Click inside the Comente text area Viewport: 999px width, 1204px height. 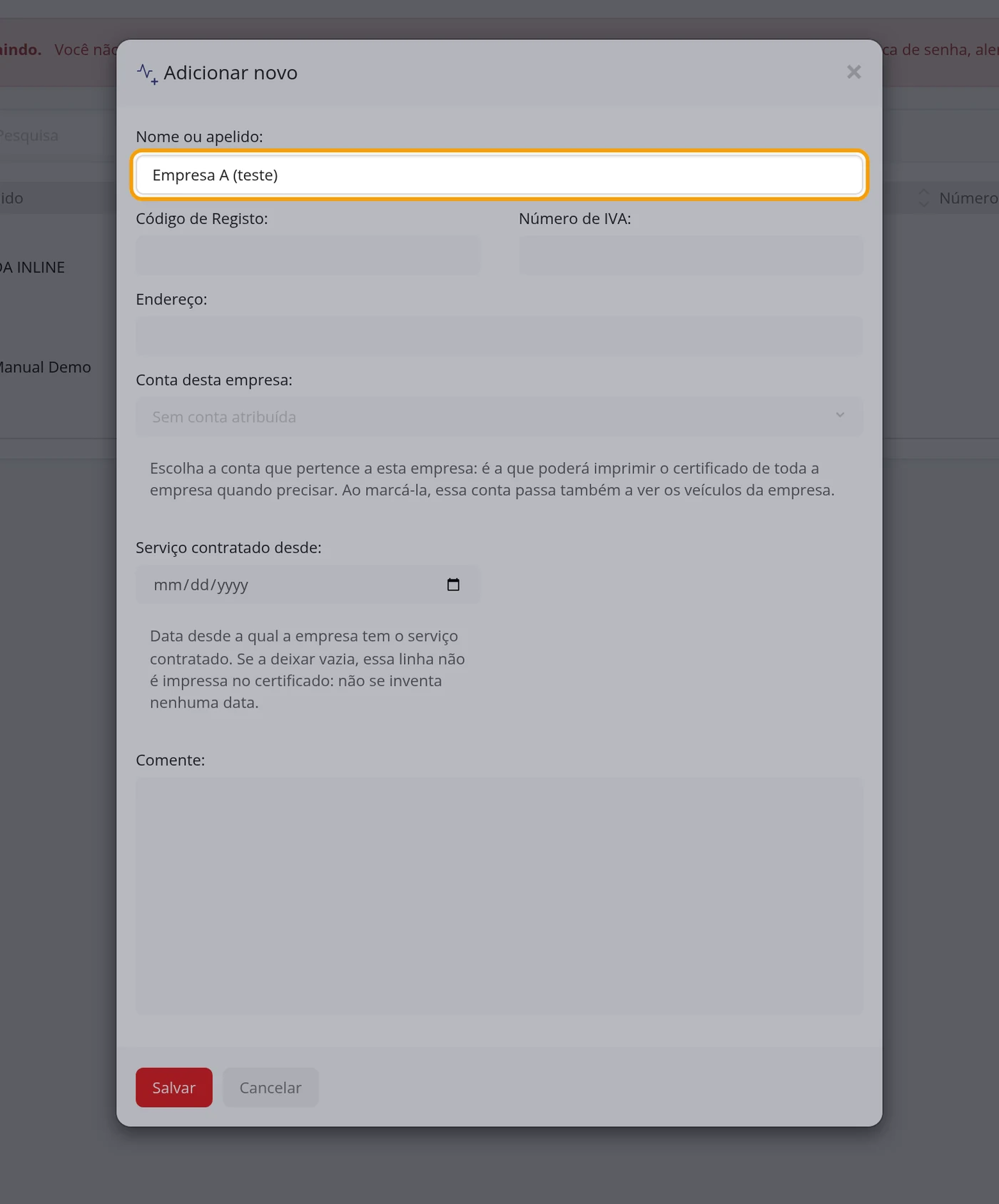[x=499, y=896]
